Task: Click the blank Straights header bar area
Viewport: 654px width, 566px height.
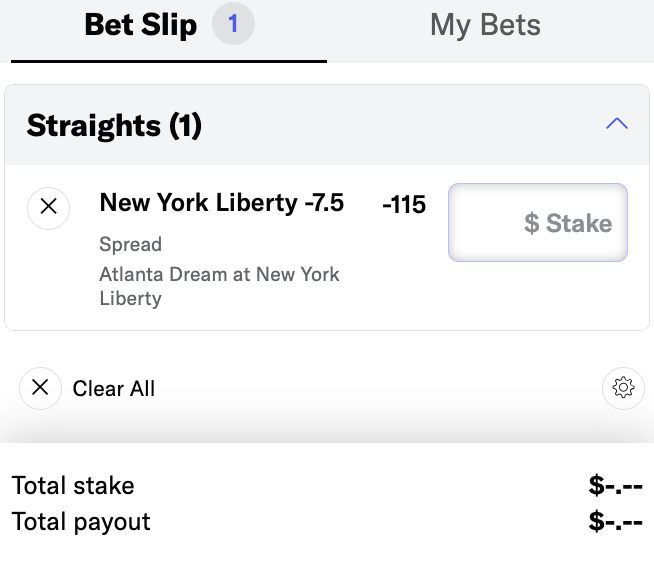Action: coord(400,125)
